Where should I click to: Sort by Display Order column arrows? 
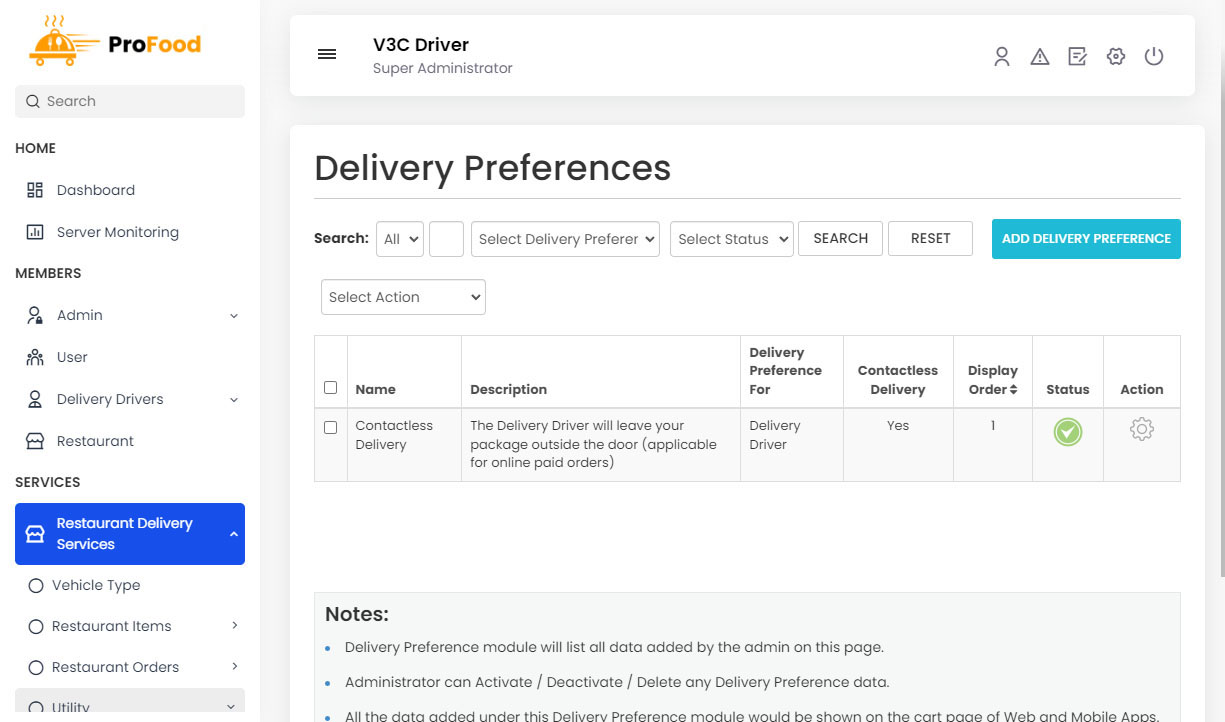pos(1013,390)
